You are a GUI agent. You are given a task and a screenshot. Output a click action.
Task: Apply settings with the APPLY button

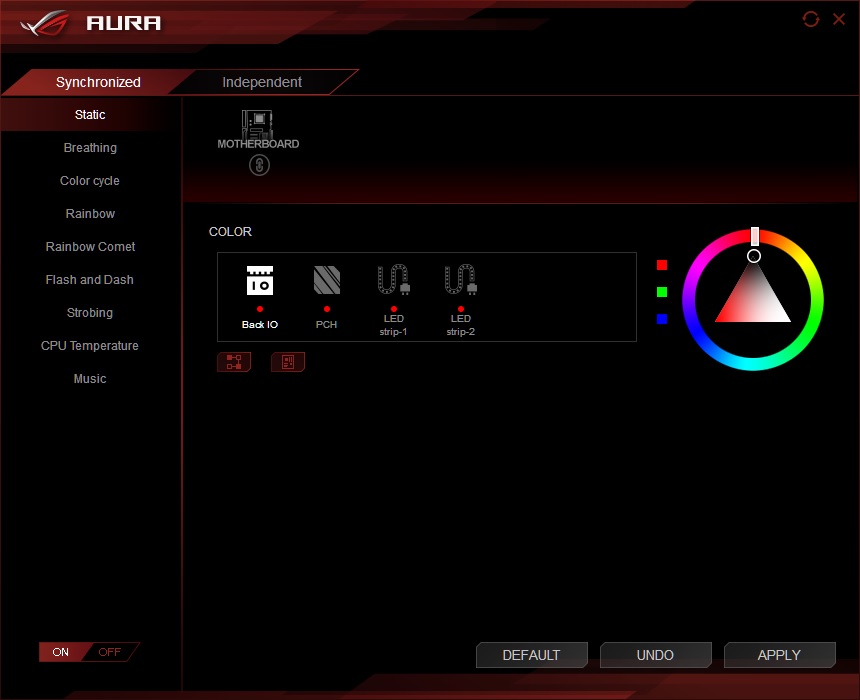point(779,655)
